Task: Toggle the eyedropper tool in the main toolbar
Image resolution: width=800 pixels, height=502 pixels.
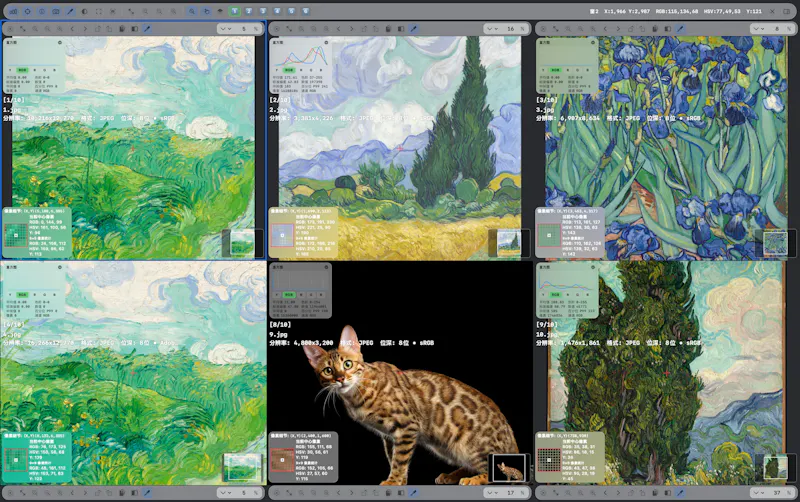Action: coord(70,11)
